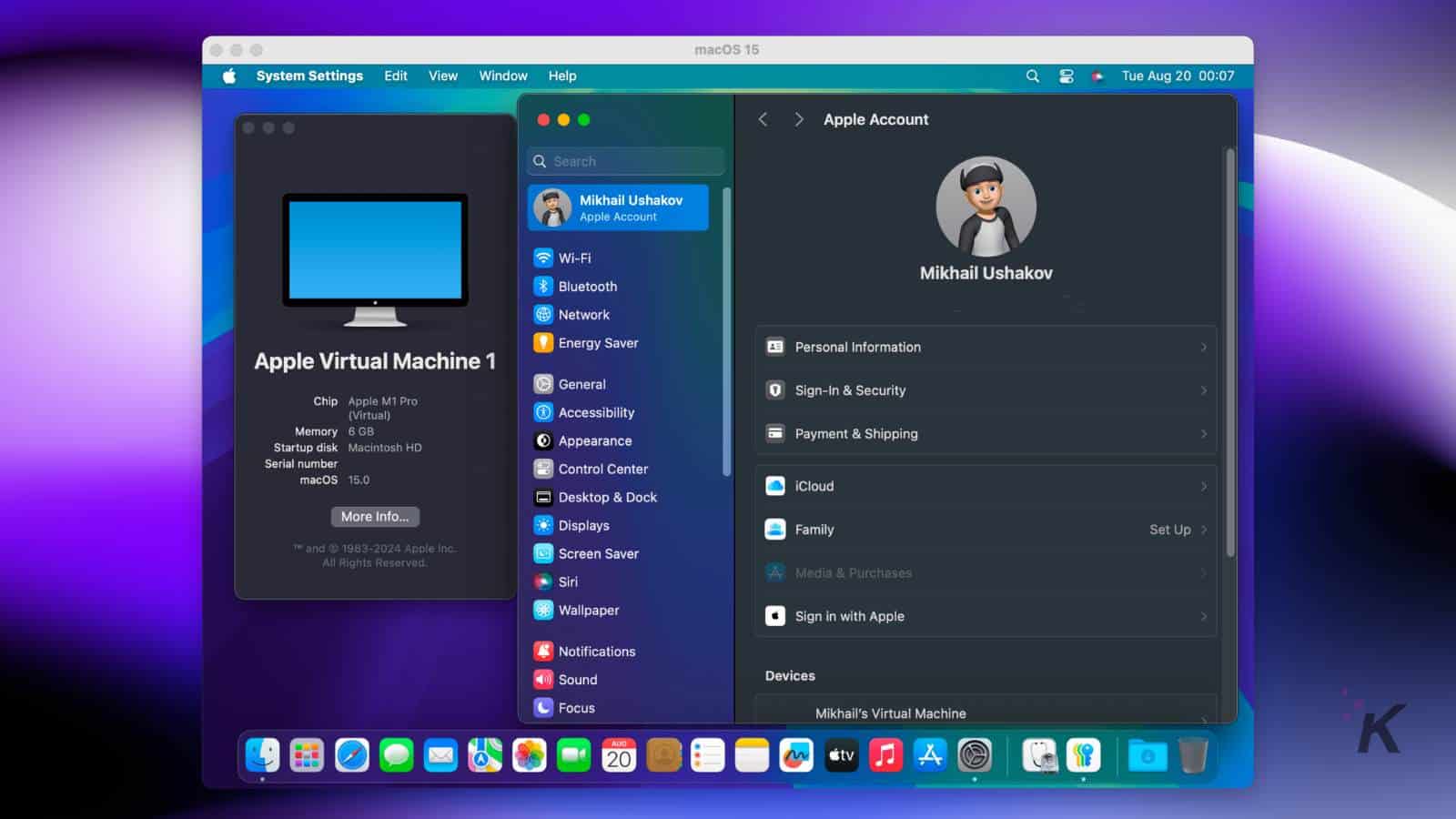The image size is (1456, 819).
Task: Launch Maps from the Dock
Action: 485,754
